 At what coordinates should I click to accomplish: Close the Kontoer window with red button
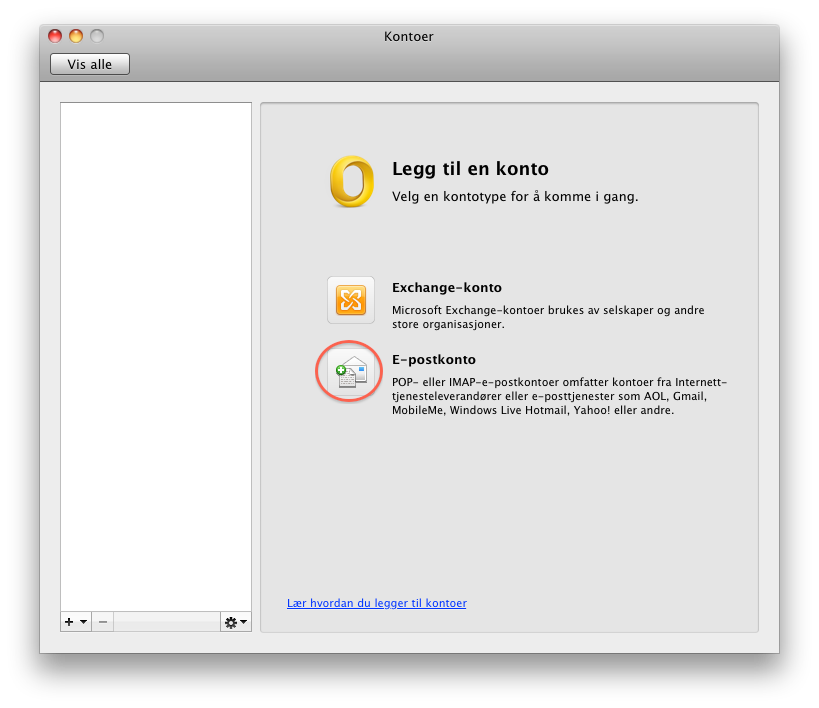(55, 36)
